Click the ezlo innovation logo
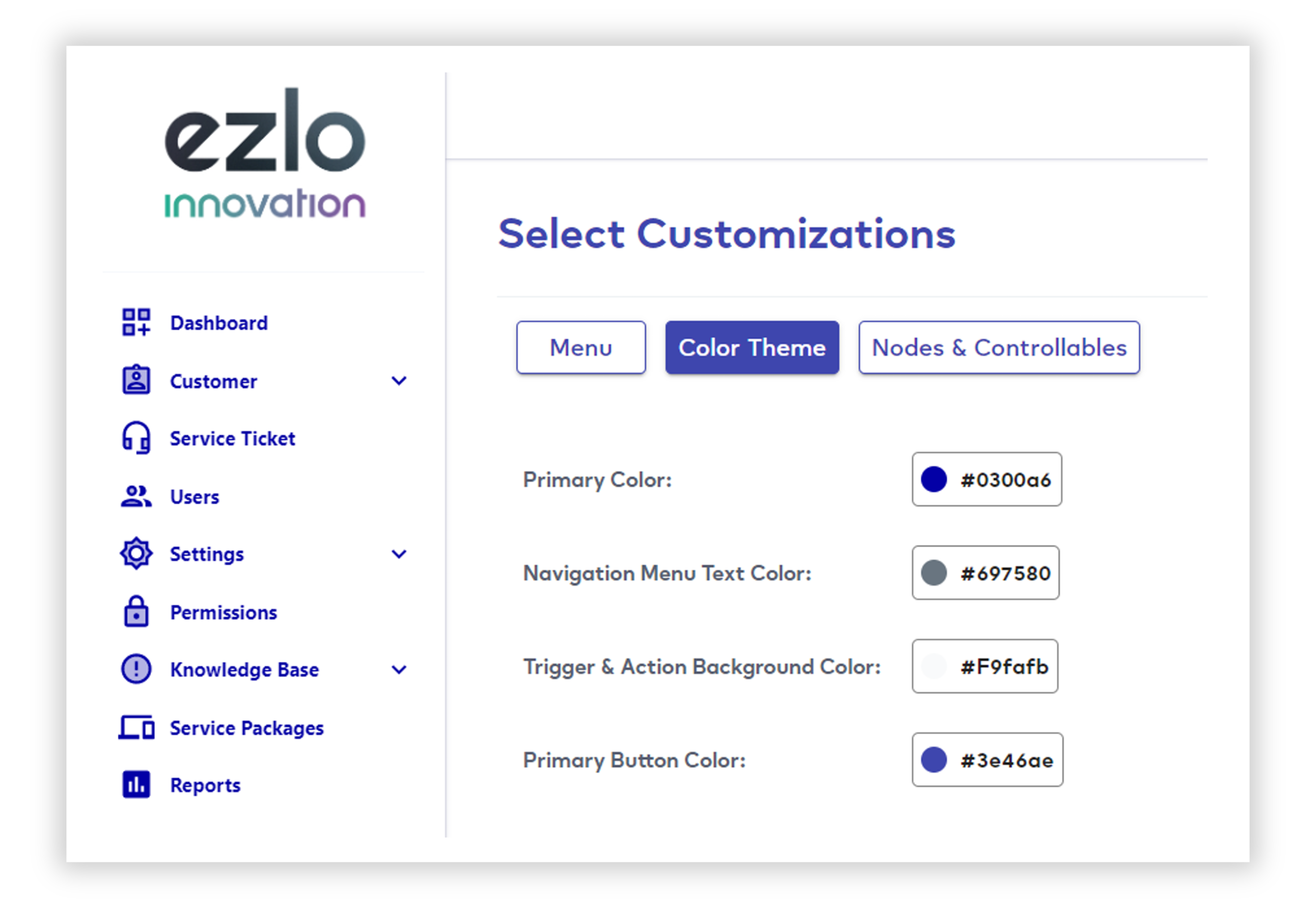Viewport: 1316px width, 908px height. [265, 154]
